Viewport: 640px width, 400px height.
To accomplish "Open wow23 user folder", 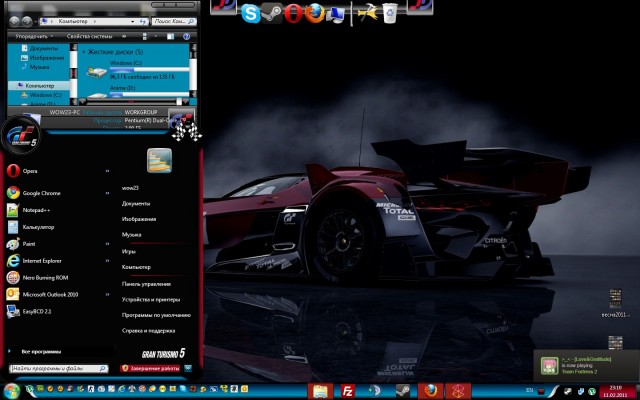I will point(130,188).
